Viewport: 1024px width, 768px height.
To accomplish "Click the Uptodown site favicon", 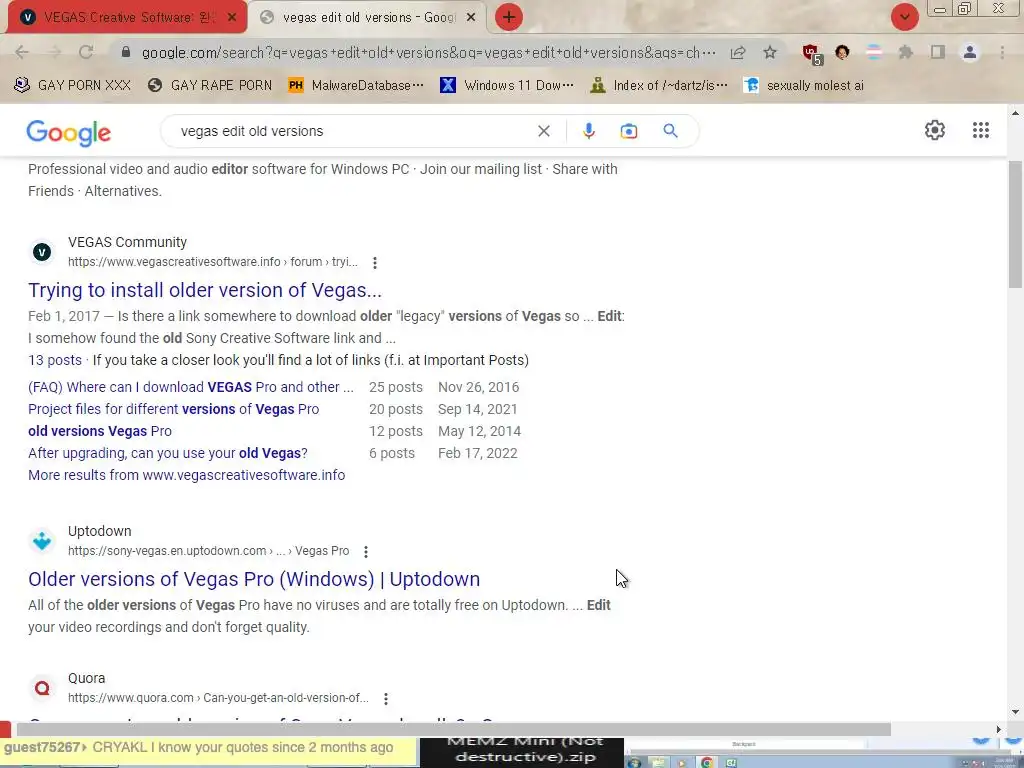I will (42, 541).
